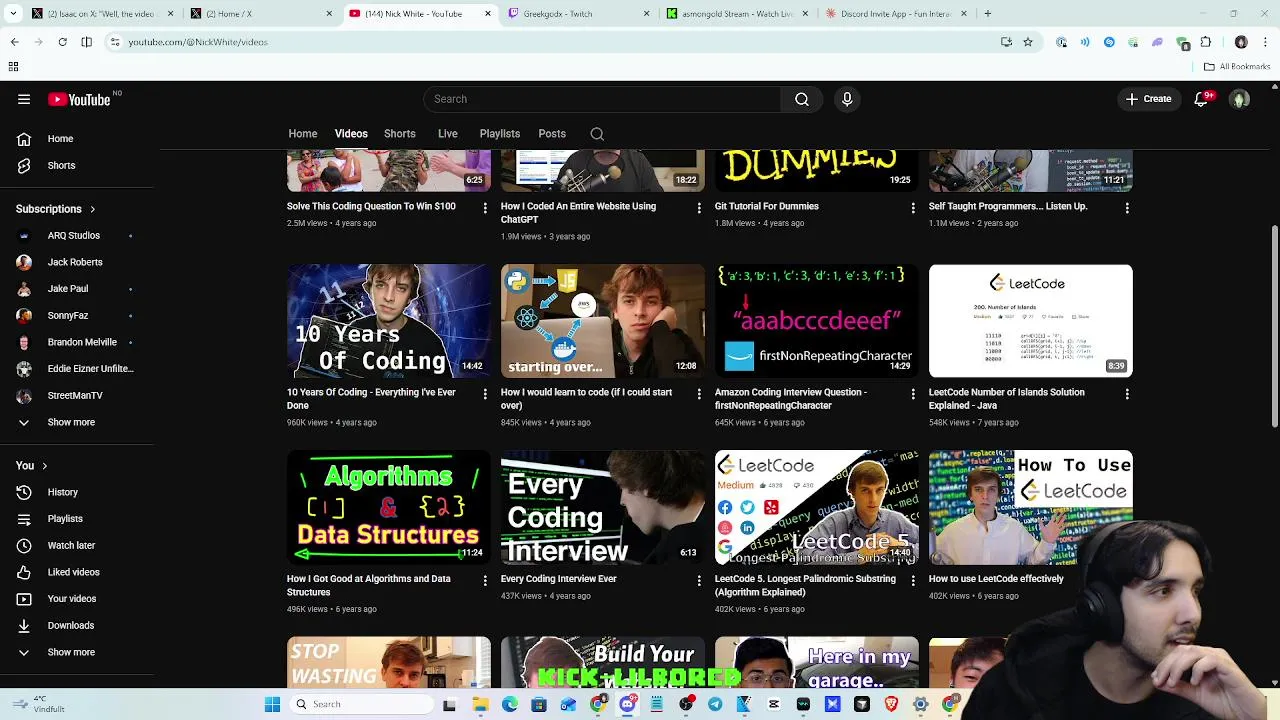
Task: Open All Bookmarks folder
Action: pos(1237,67)
